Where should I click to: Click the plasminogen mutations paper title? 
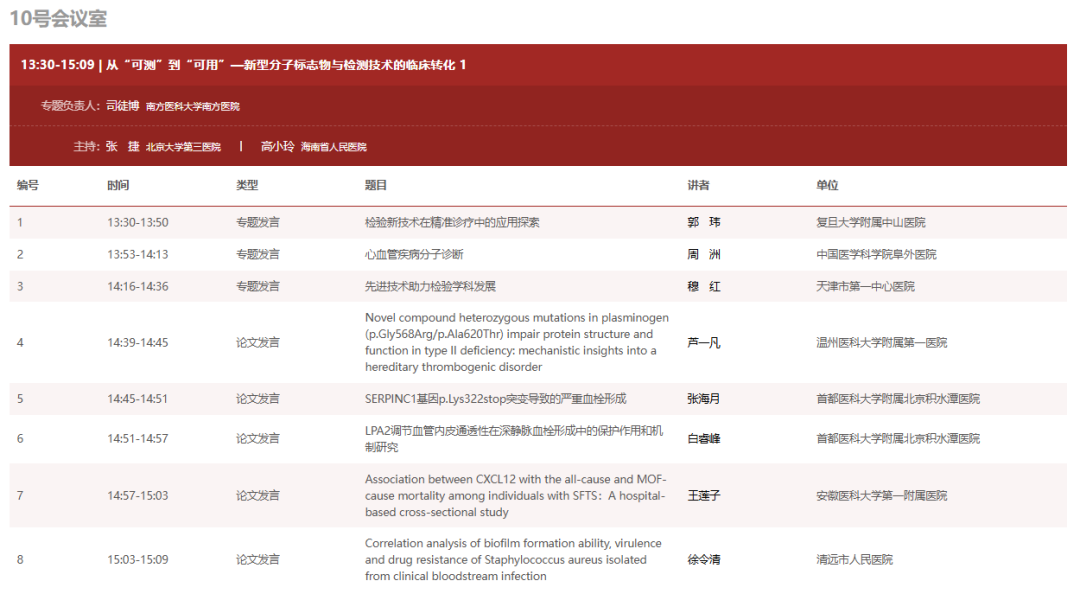[517, 342]
